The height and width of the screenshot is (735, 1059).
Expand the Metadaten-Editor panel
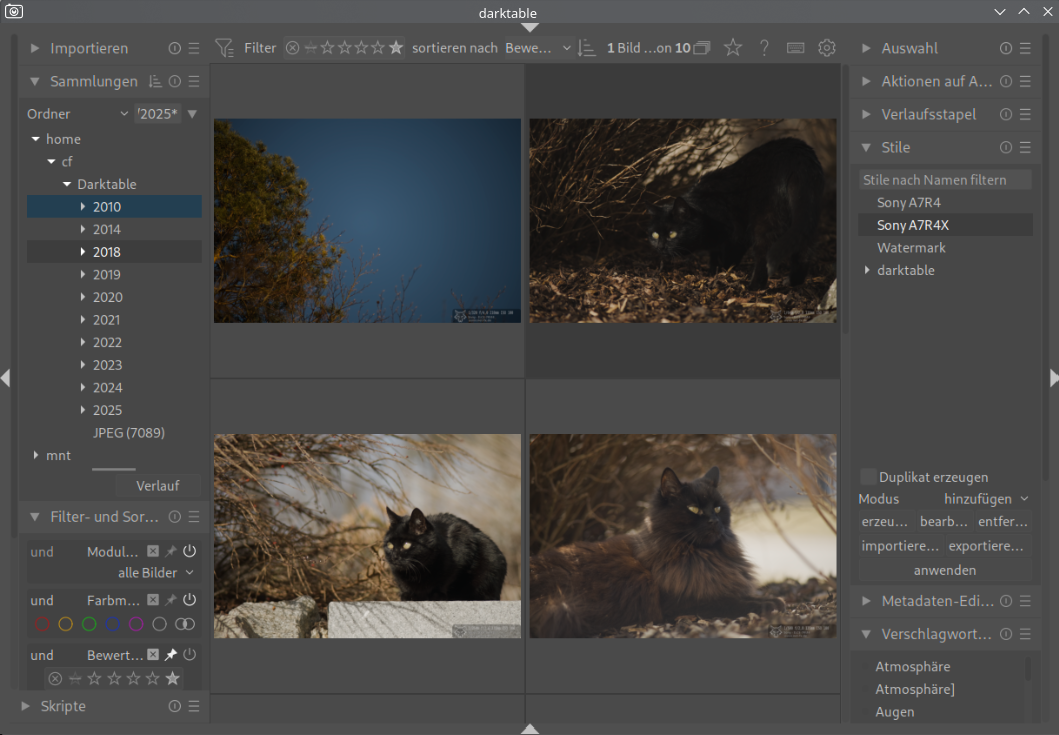(x=937, y=601)
